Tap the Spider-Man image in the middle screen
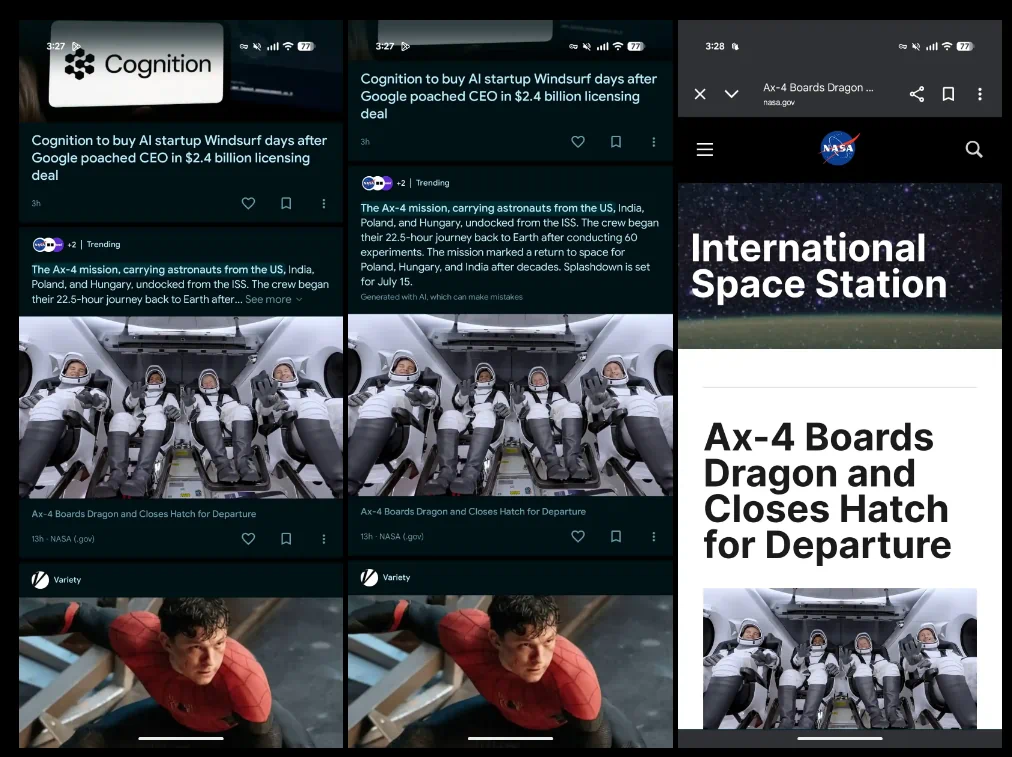 510,671
